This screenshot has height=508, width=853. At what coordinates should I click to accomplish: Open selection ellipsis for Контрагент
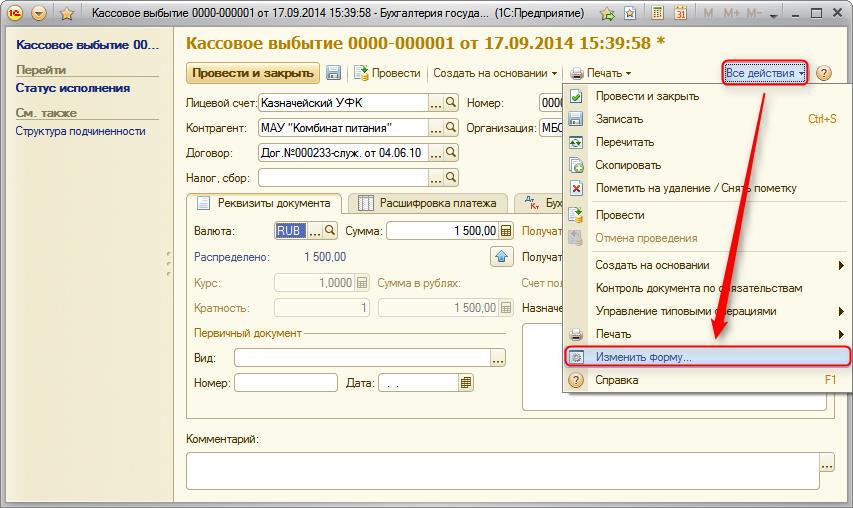point(436,128)
